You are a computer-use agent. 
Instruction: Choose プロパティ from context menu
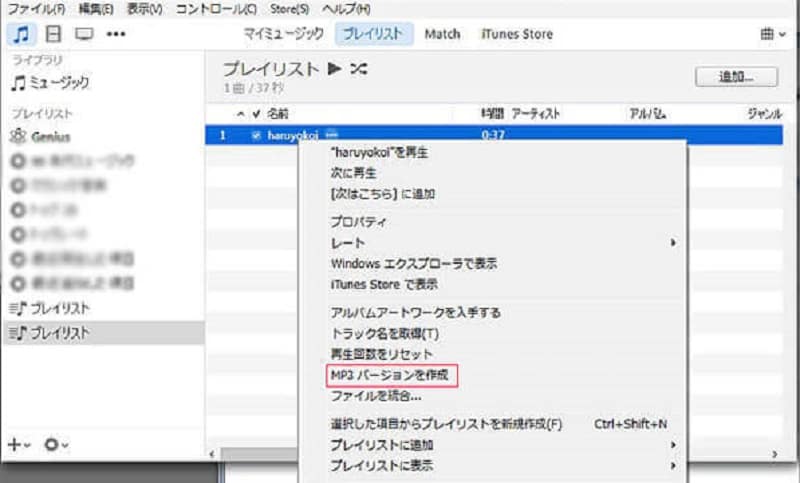click(358, 222)
